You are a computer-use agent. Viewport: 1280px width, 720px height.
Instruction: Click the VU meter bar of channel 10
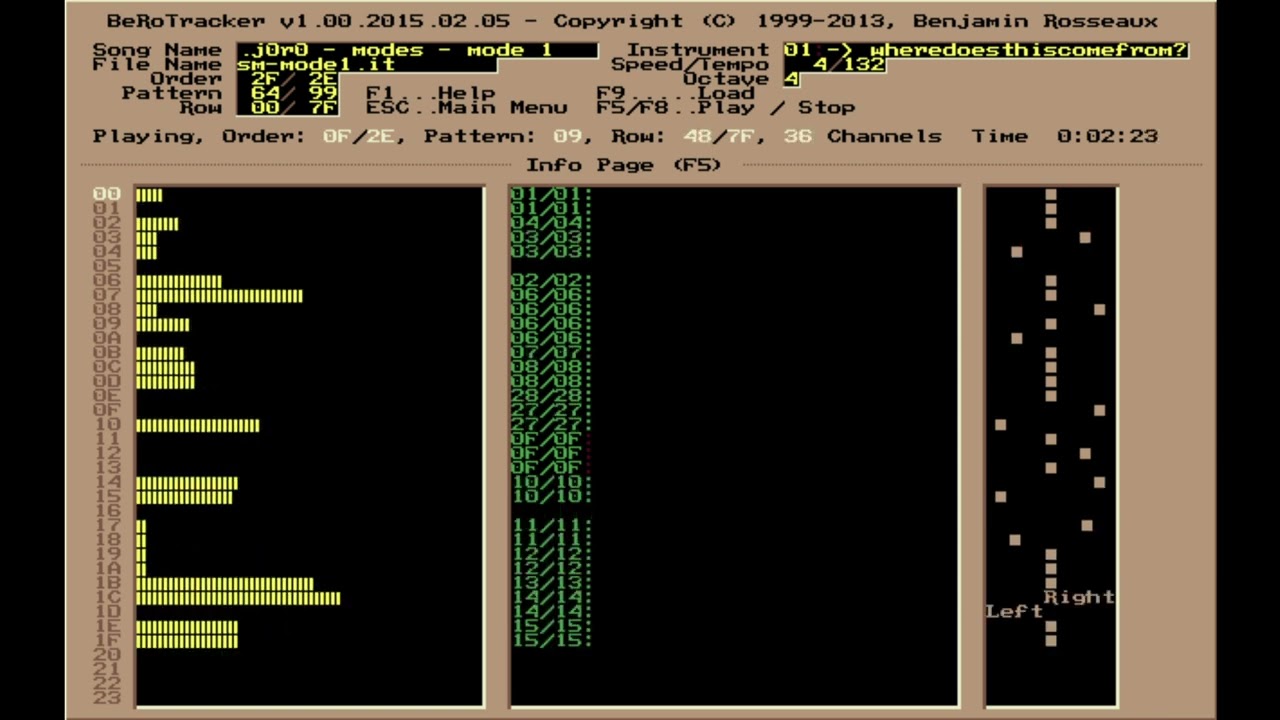pos(198,425)
